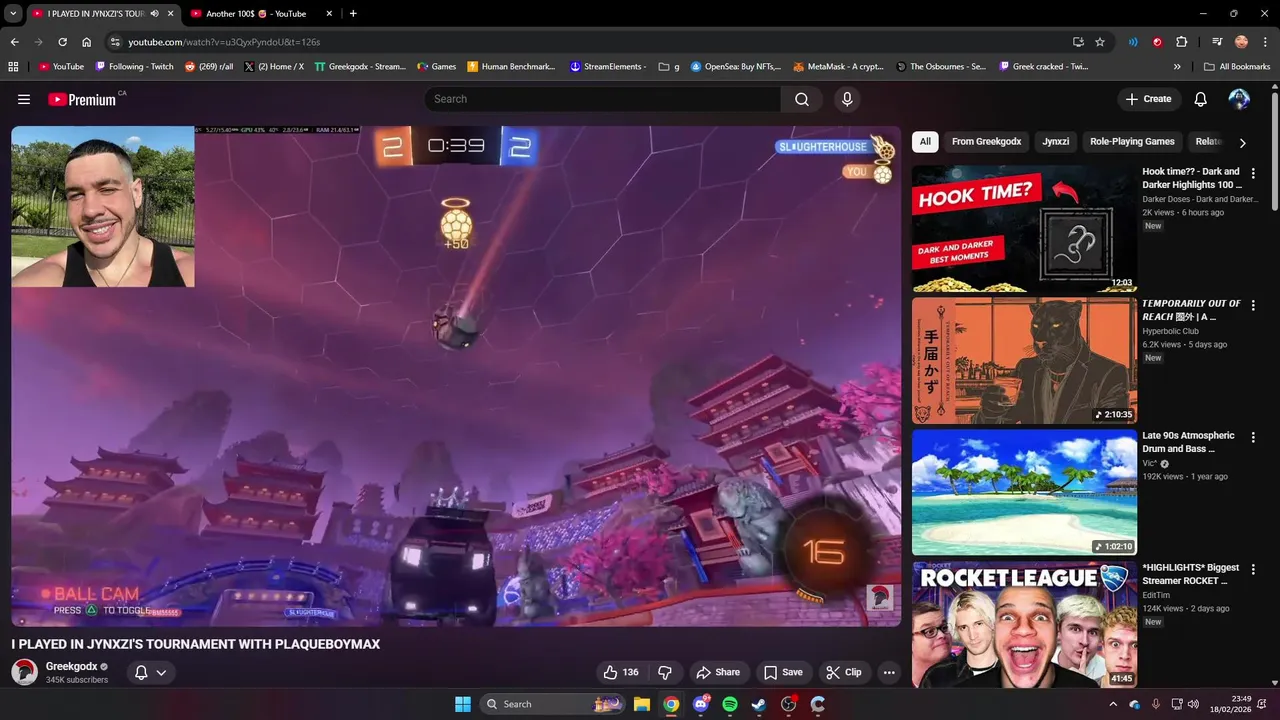Open Spotify from the taskbar
Screen dimensions: 1280x720
coord(730,704)
